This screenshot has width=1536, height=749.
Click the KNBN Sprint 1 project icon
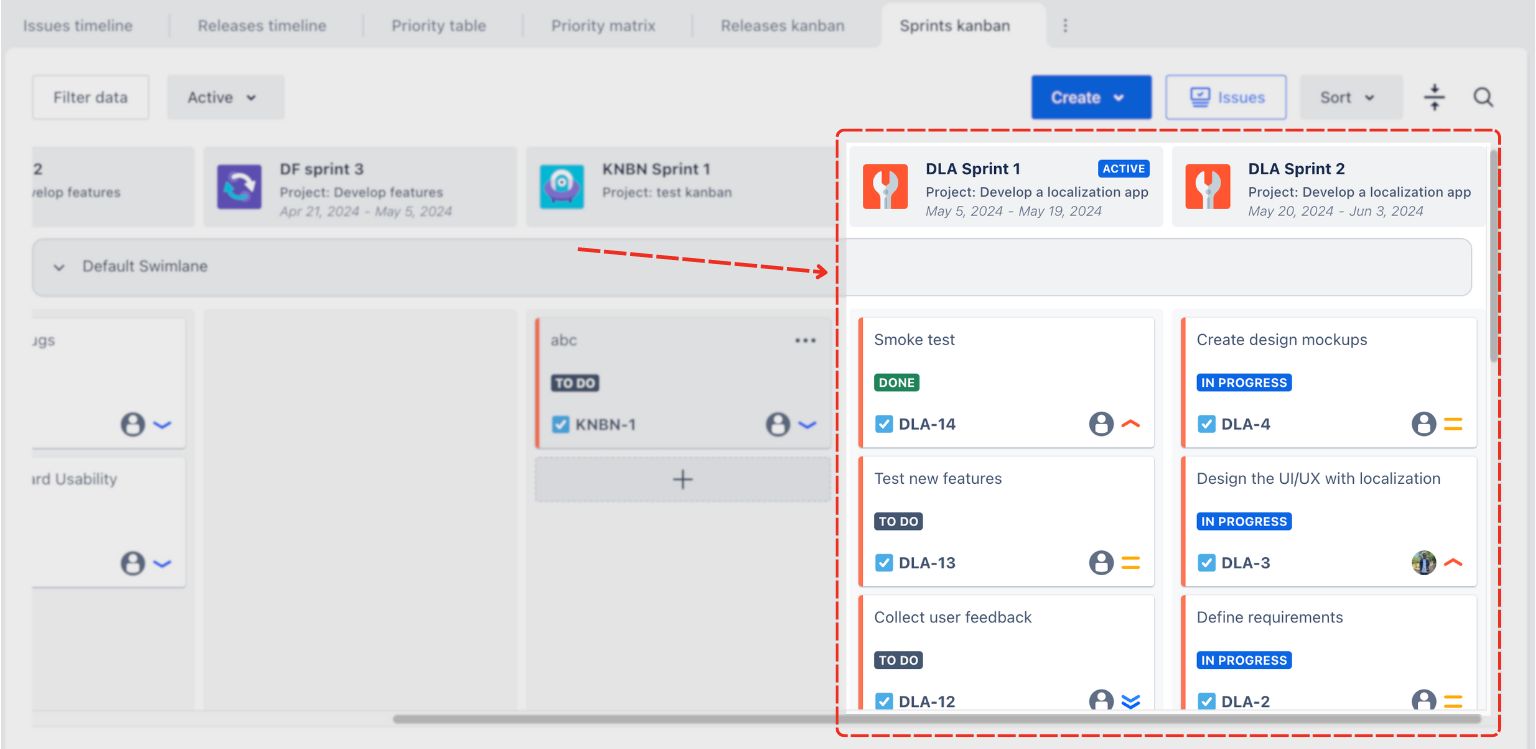562,188
